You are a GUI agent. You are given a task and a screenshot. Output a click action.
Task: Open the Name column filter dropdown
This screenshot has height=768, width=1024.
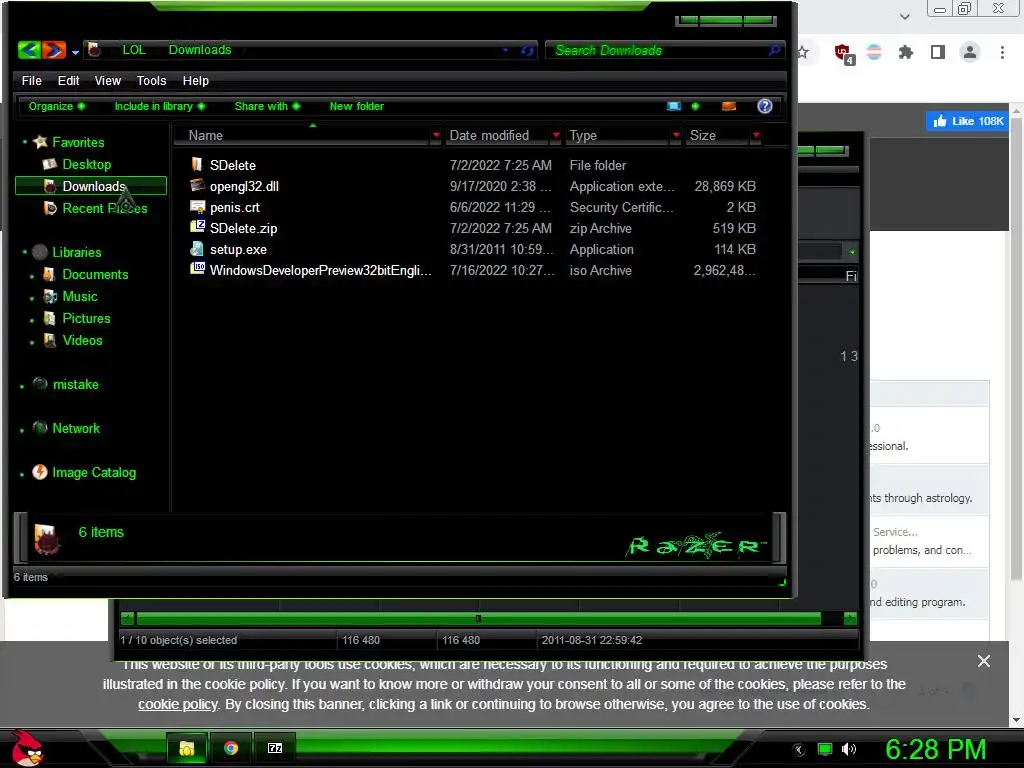pyautogui.click(x=436, y=135)
